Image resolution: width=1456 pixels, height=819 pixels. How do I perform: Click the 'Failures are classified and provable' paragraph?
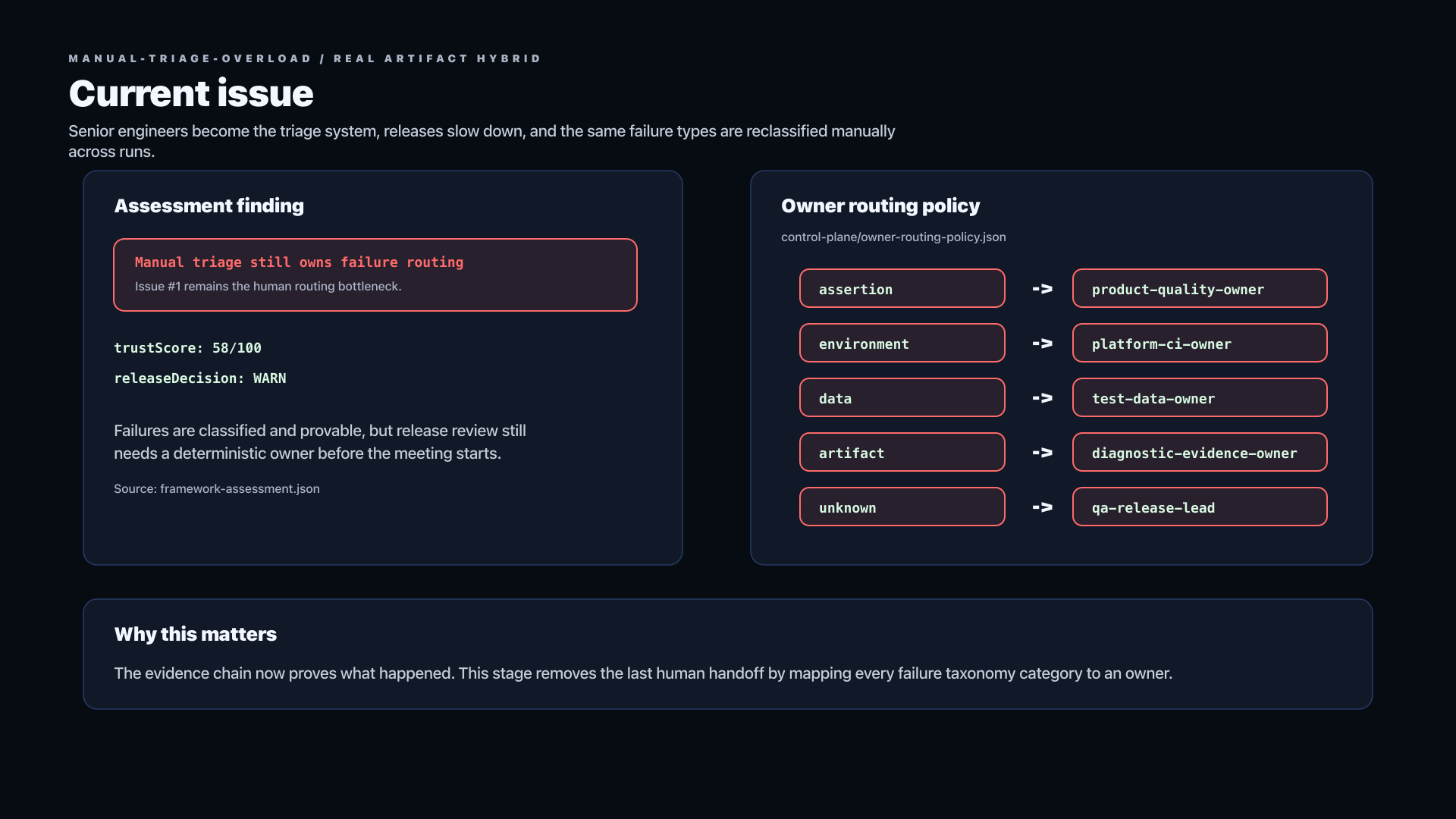pyautogui.click(x=320, y=442)
